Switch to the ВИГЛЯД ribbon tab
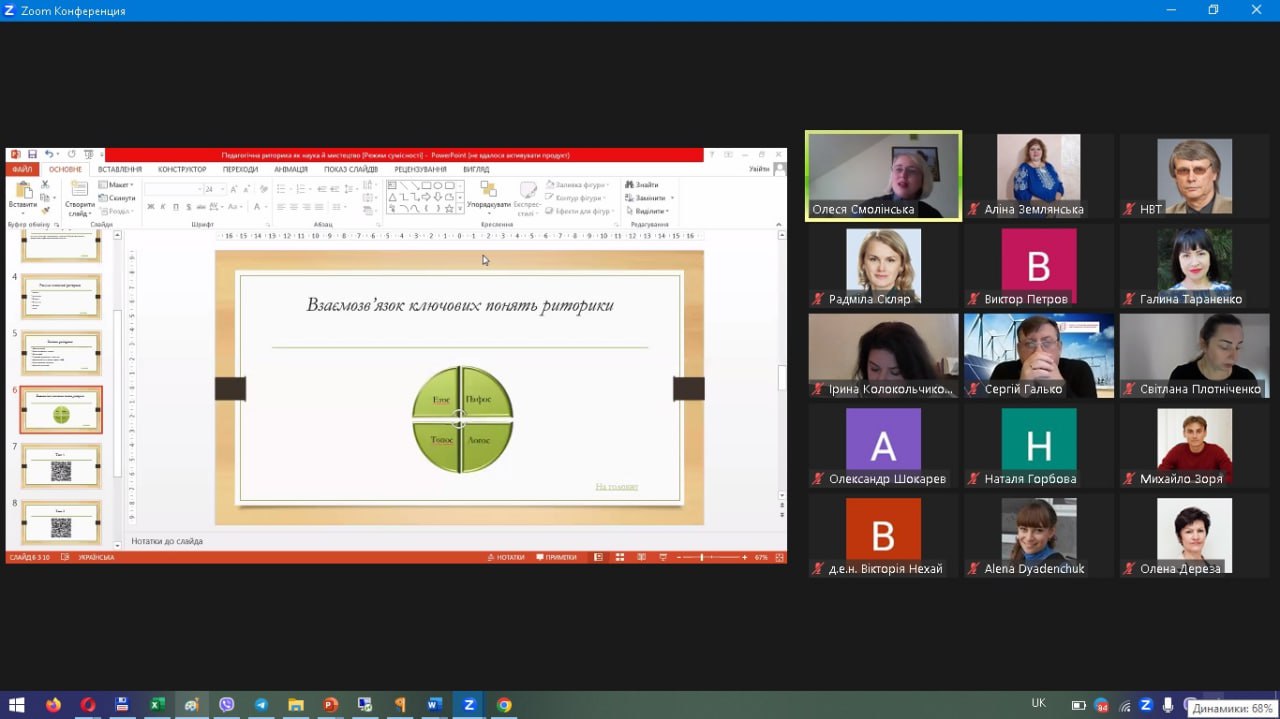 476,170
